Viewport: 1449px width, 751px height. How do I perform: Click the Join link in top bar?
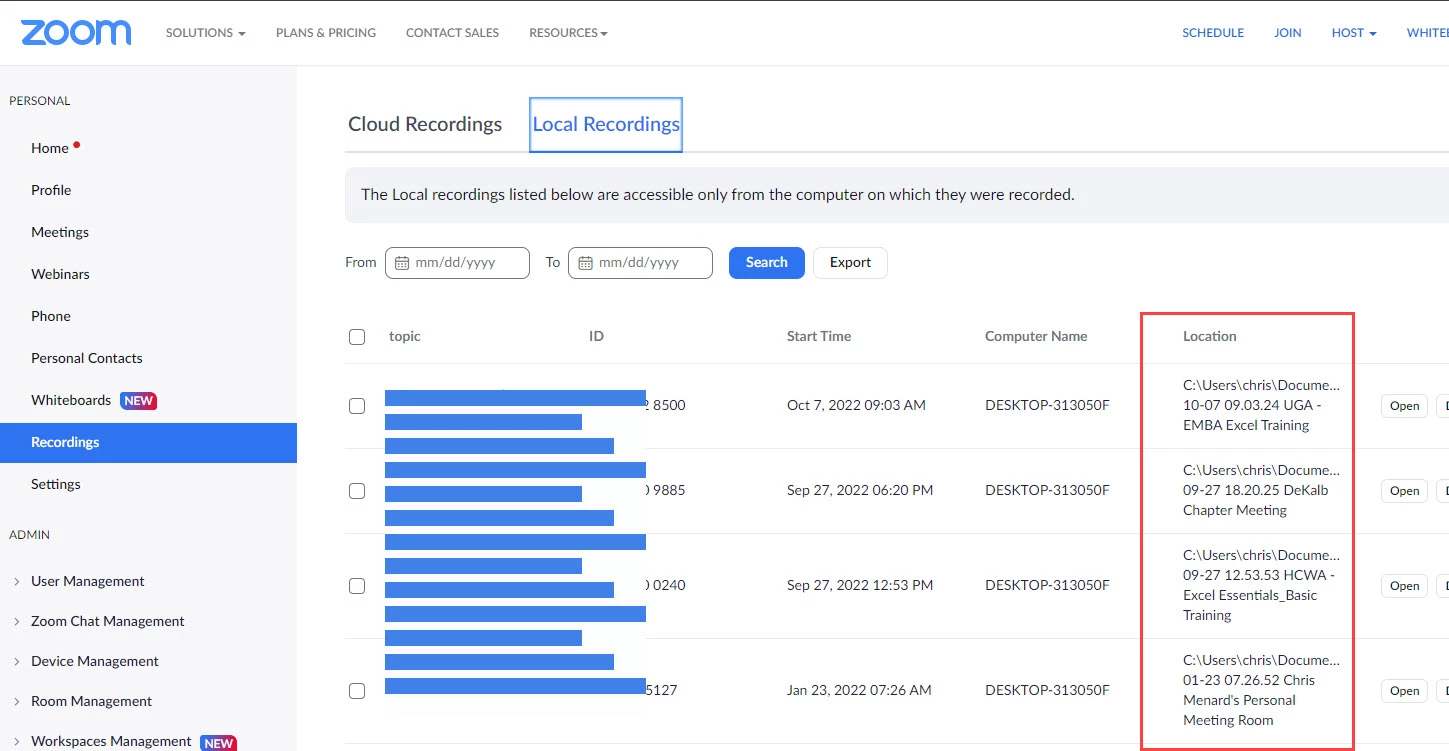[x=1288, y=33]
